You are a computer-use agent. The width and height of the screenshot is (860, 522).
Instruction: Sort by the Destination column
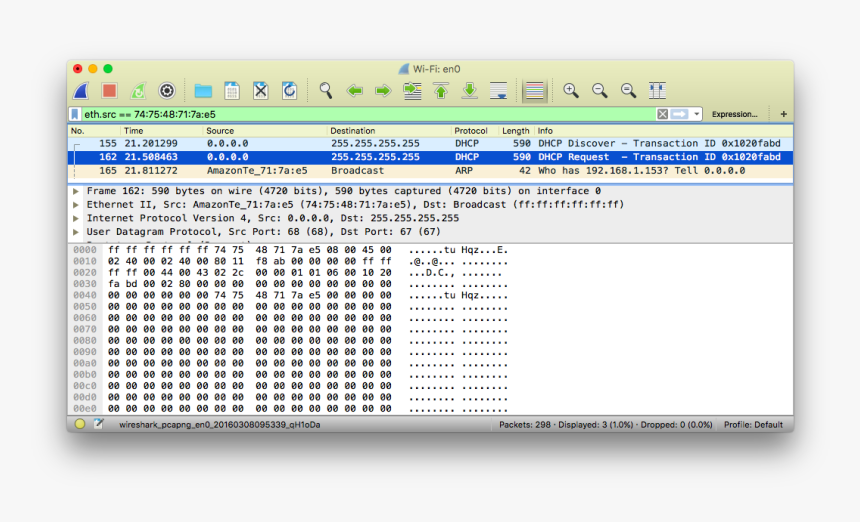[x=388, y=131]
